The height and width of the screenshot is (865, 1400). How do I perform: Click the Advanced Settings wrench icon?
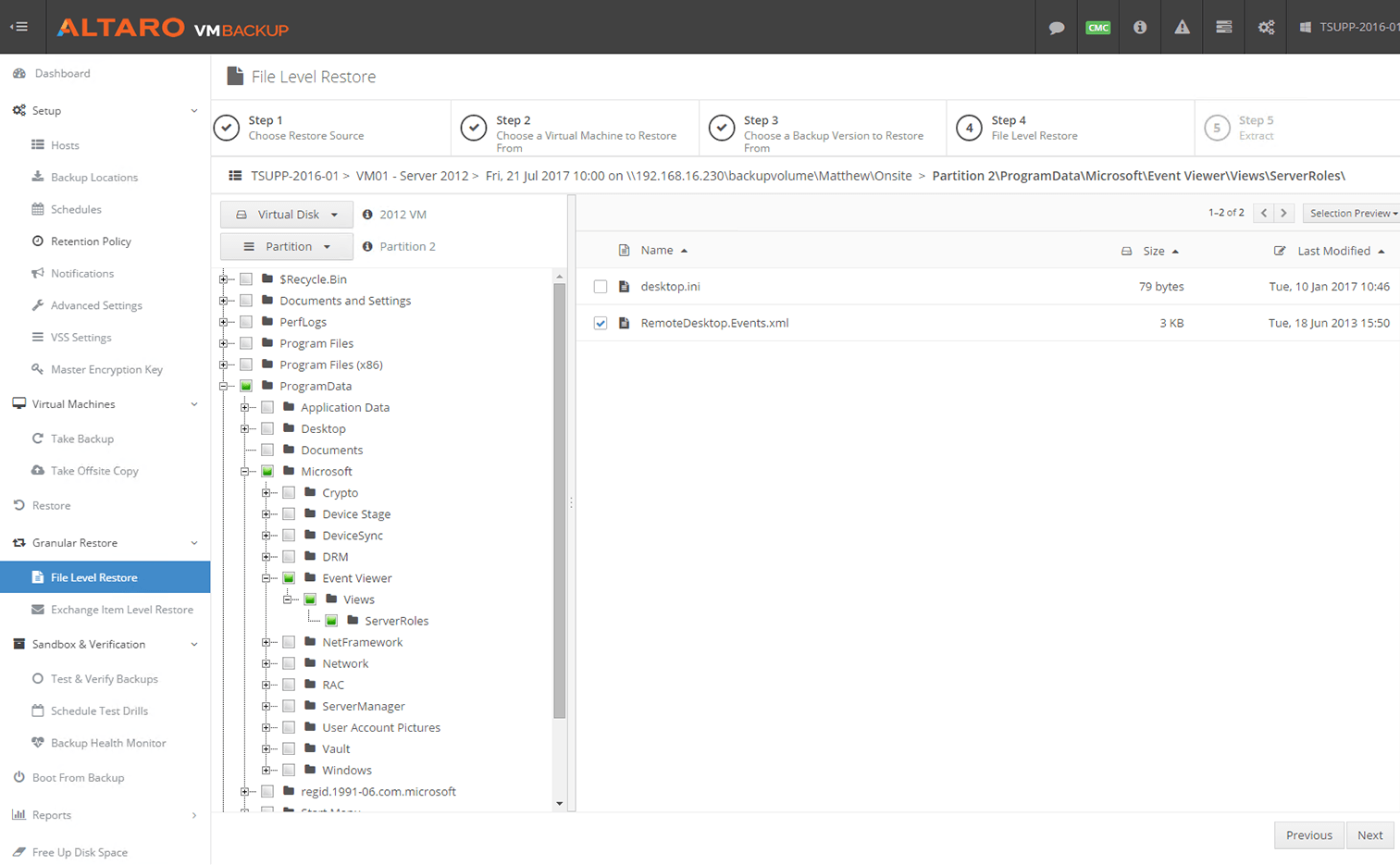point(38,305)
